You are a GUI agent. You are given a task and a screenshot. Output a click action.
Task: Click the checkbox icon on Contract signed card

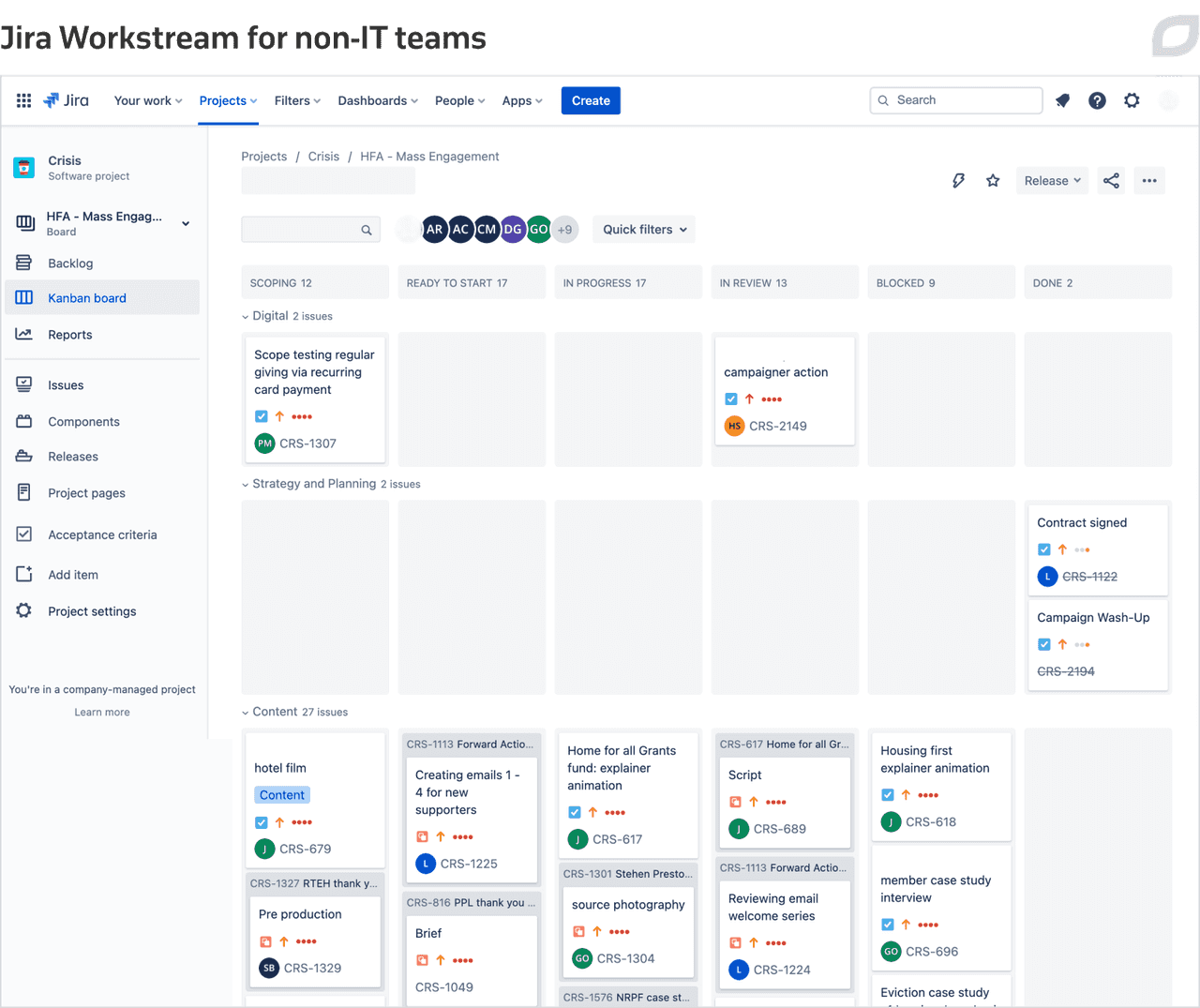point(1044,549)
